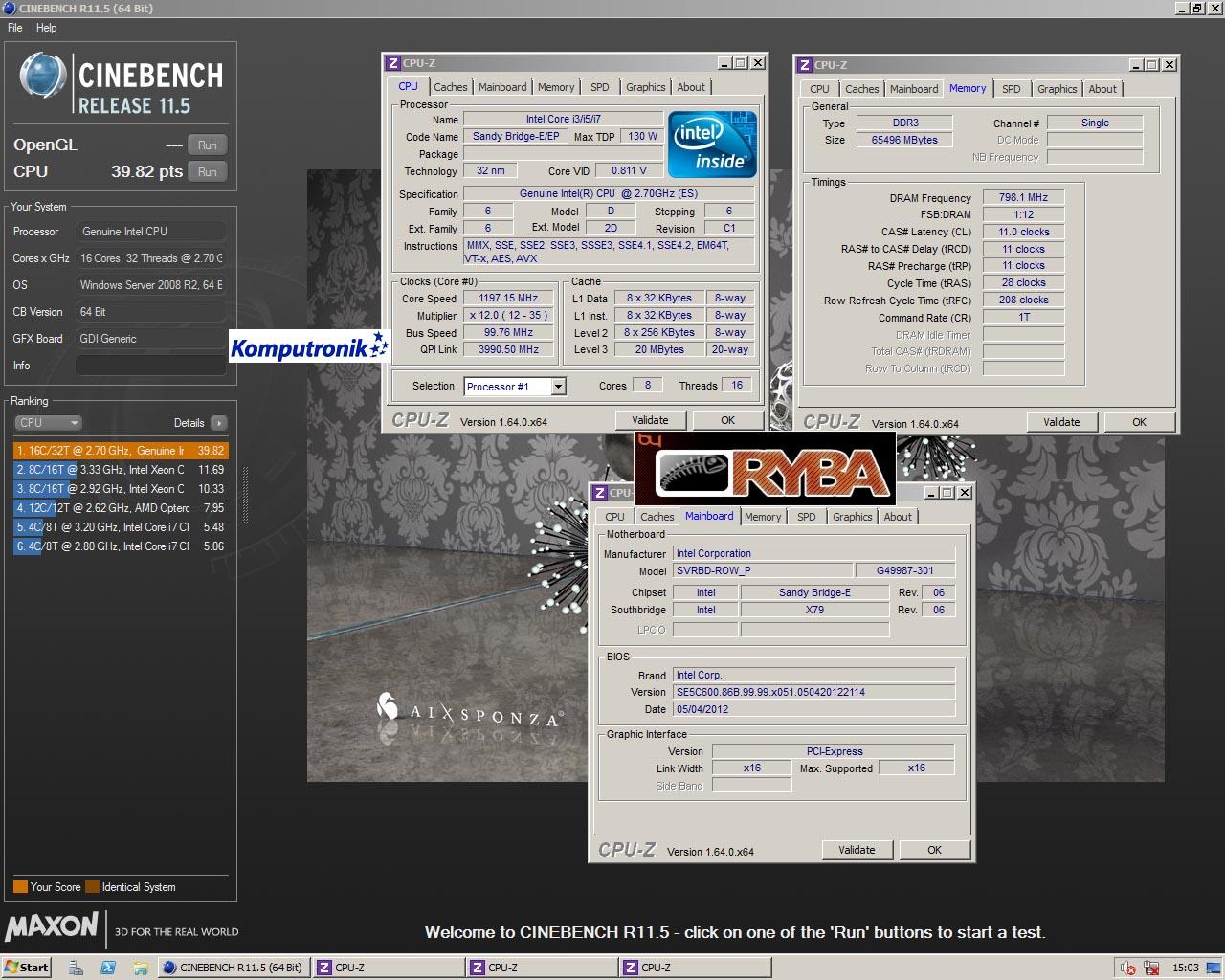Image resolution: width=1225 pixels, height=980 pixels.
Task: Switch to the third CPU-Z taskbar button
Action: click(x=696, y=968)
